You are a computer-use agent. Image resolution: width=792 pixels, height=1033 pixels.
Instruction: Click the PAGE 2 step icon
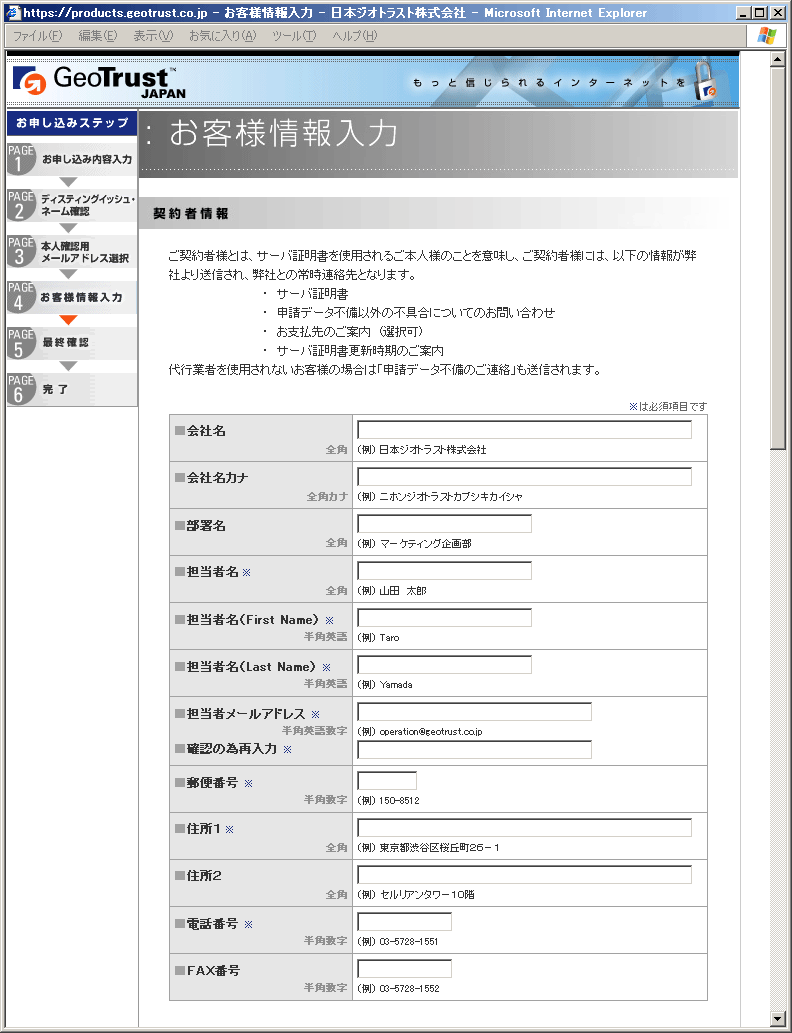click(x=20, y=205)
